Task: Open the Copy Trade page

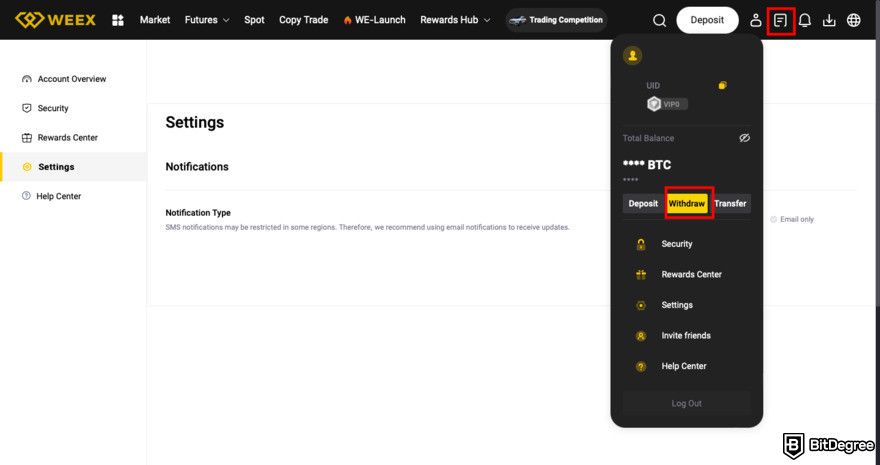Action: click(x=304, y=20)
